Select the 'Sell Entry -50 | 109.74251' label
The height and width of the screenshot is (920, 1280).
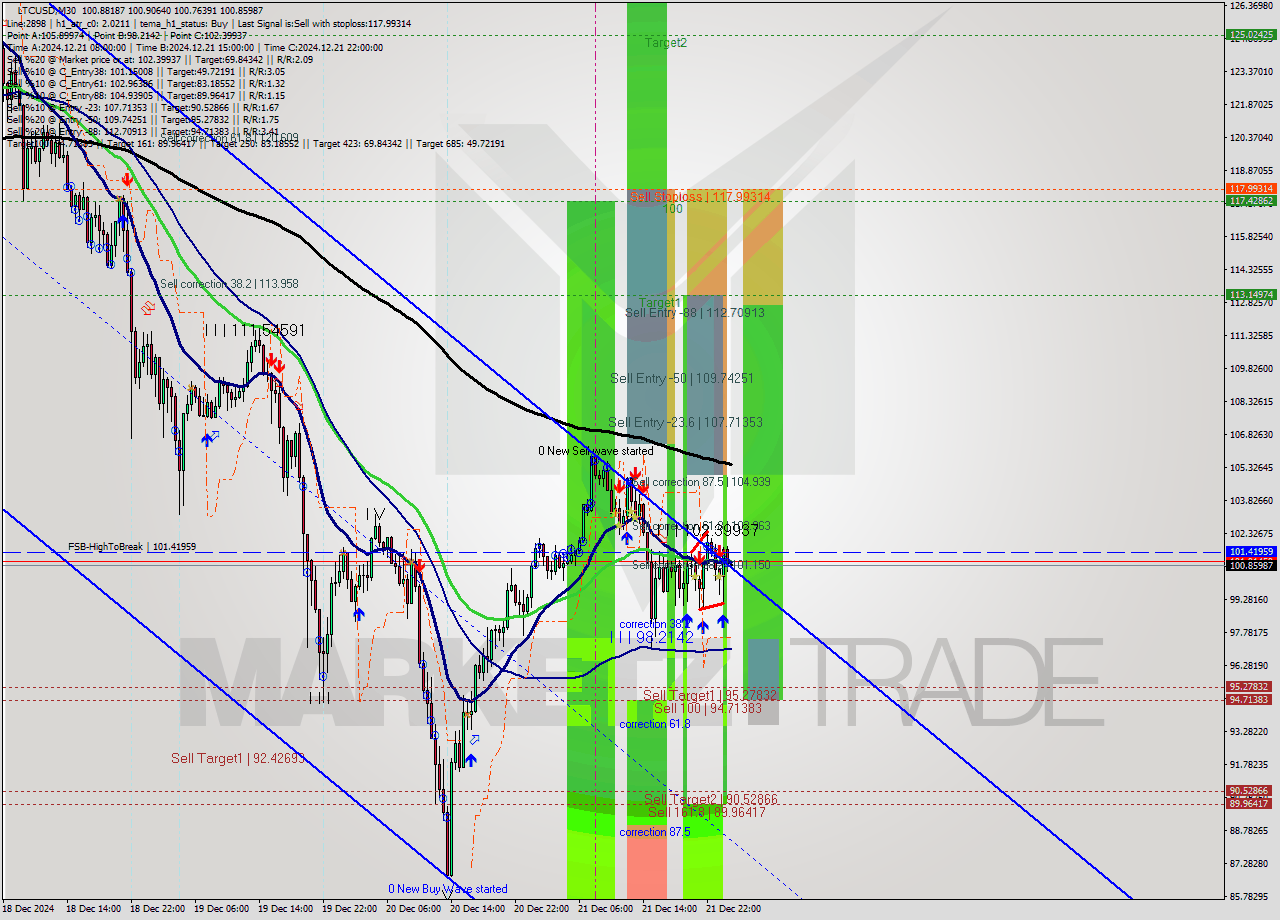682,379
